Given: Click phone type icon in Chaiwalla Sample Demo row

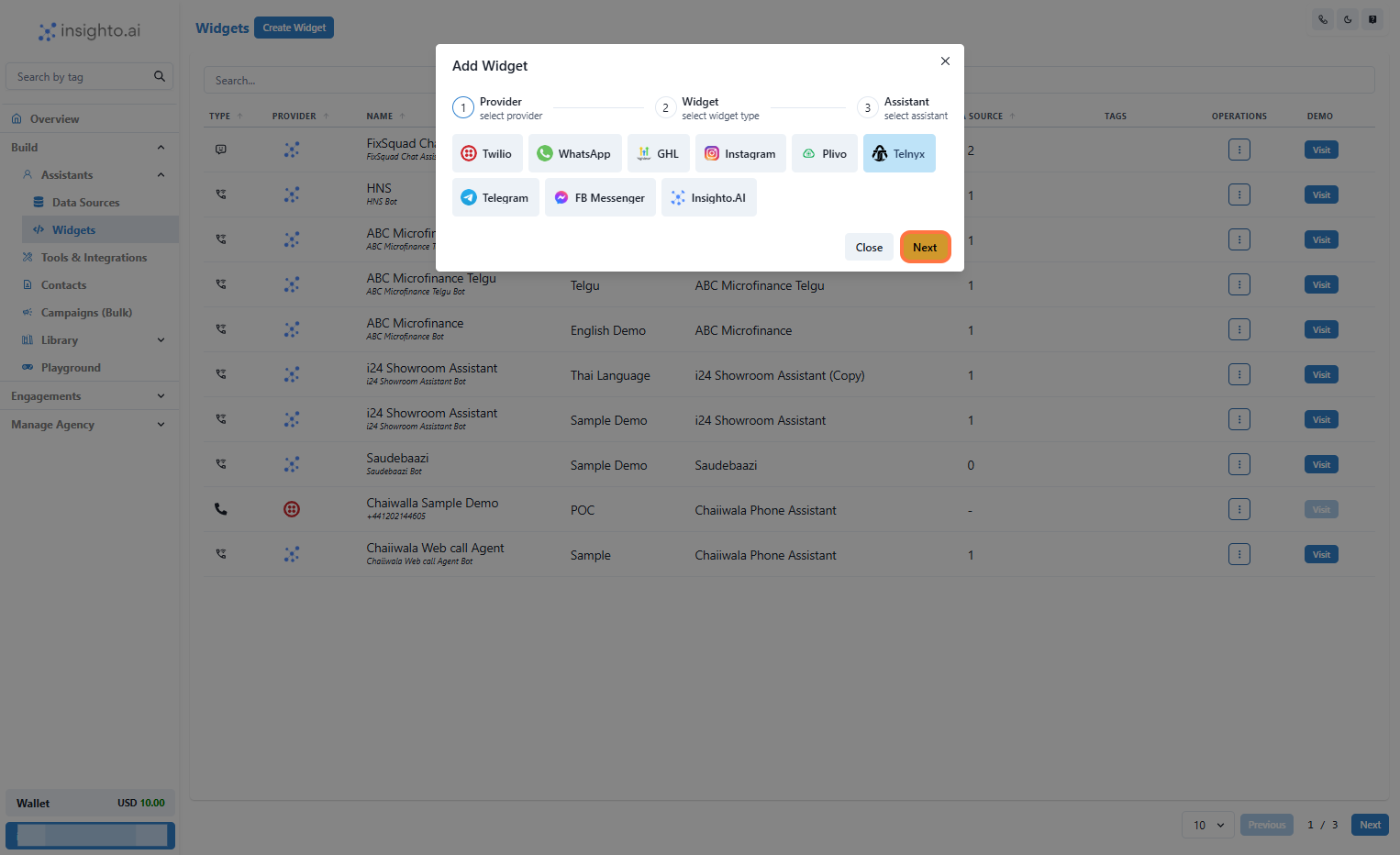Looking at the screenshot, I should point(221,509).
